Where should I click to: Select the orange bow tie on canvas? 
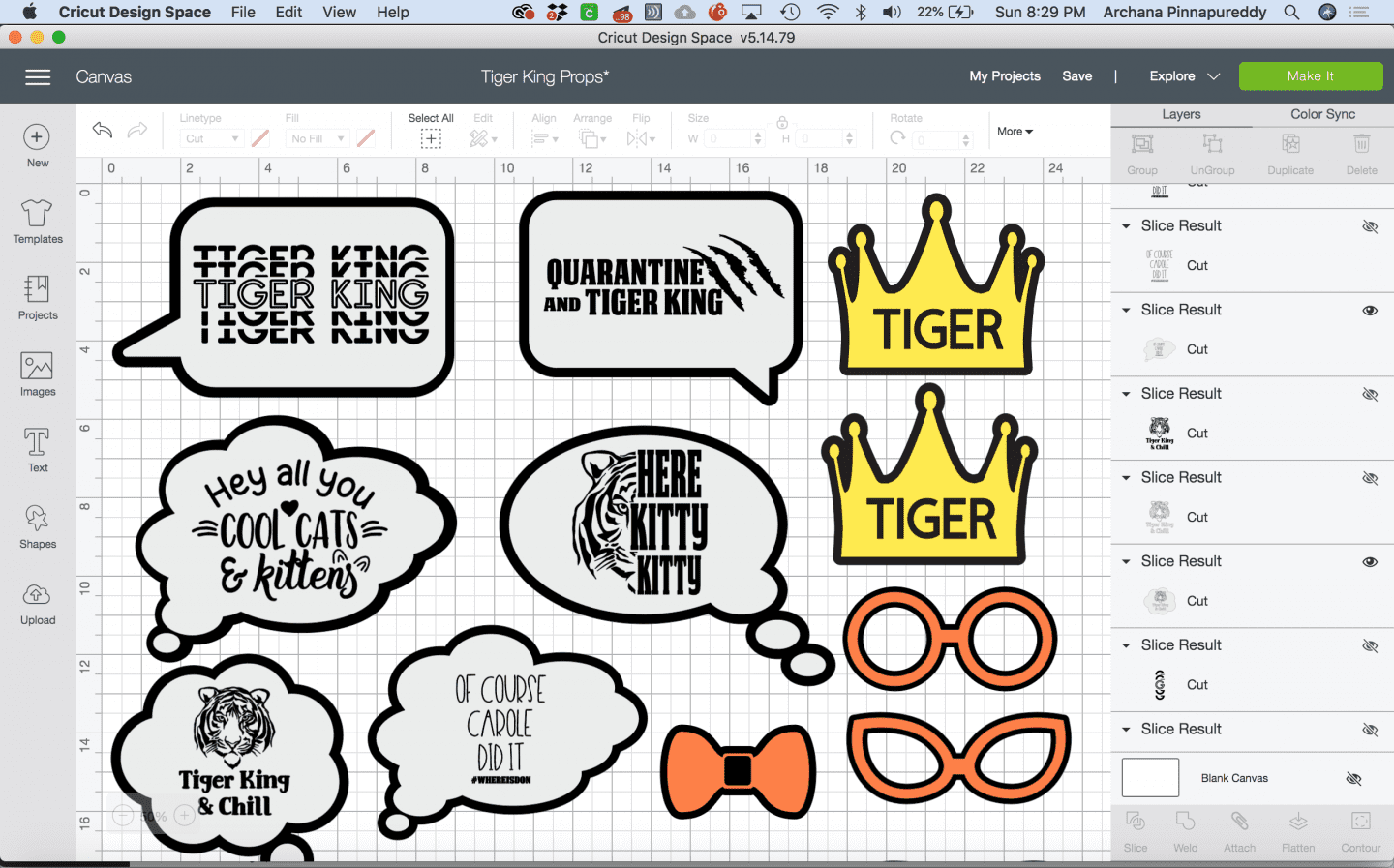(738, 771)
